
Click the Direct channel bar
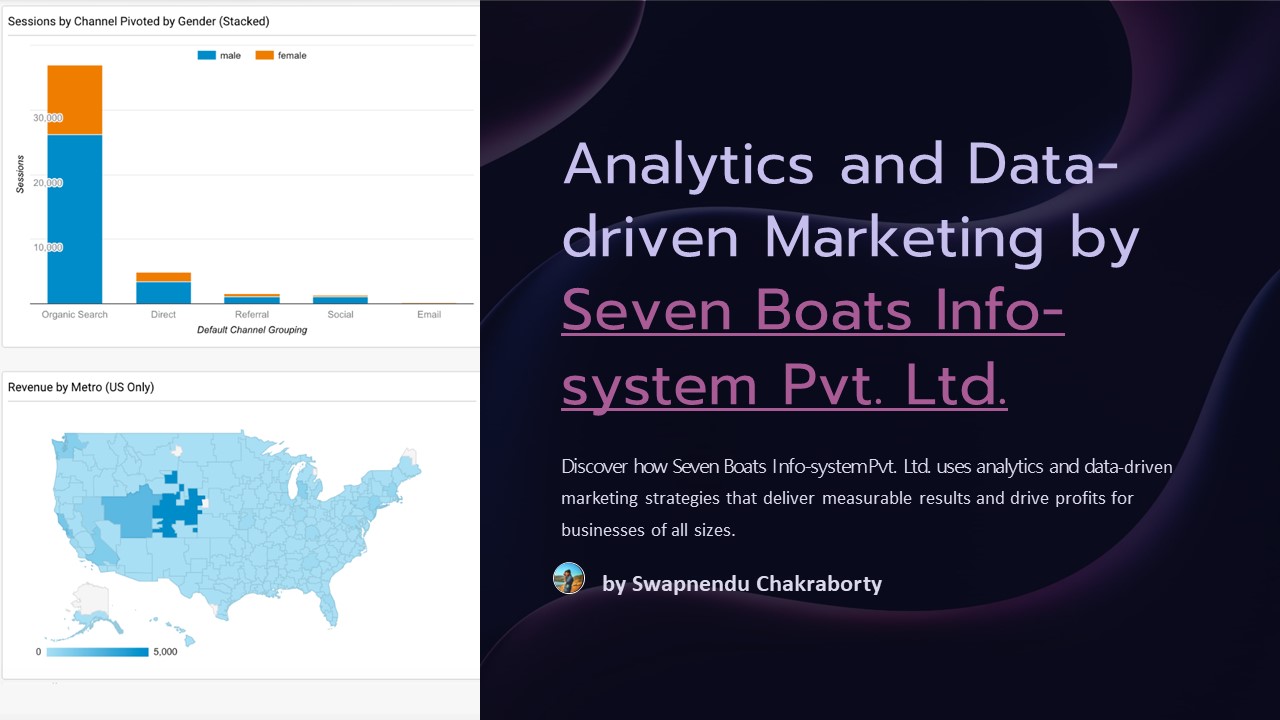[163, 288]
